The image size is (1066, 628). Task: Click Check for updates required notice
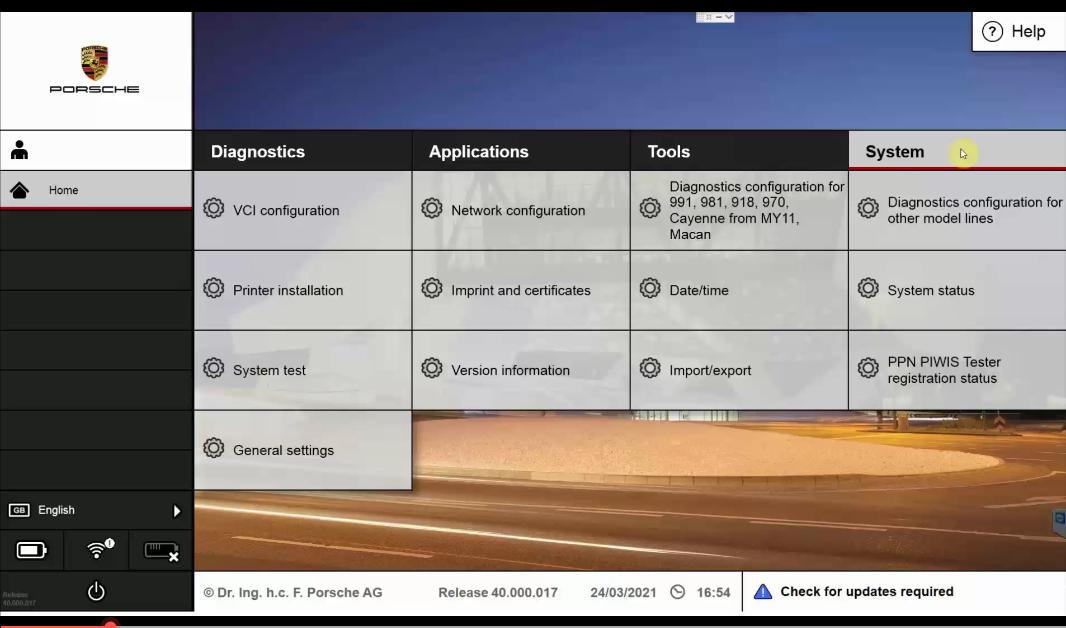coord(866,592)
